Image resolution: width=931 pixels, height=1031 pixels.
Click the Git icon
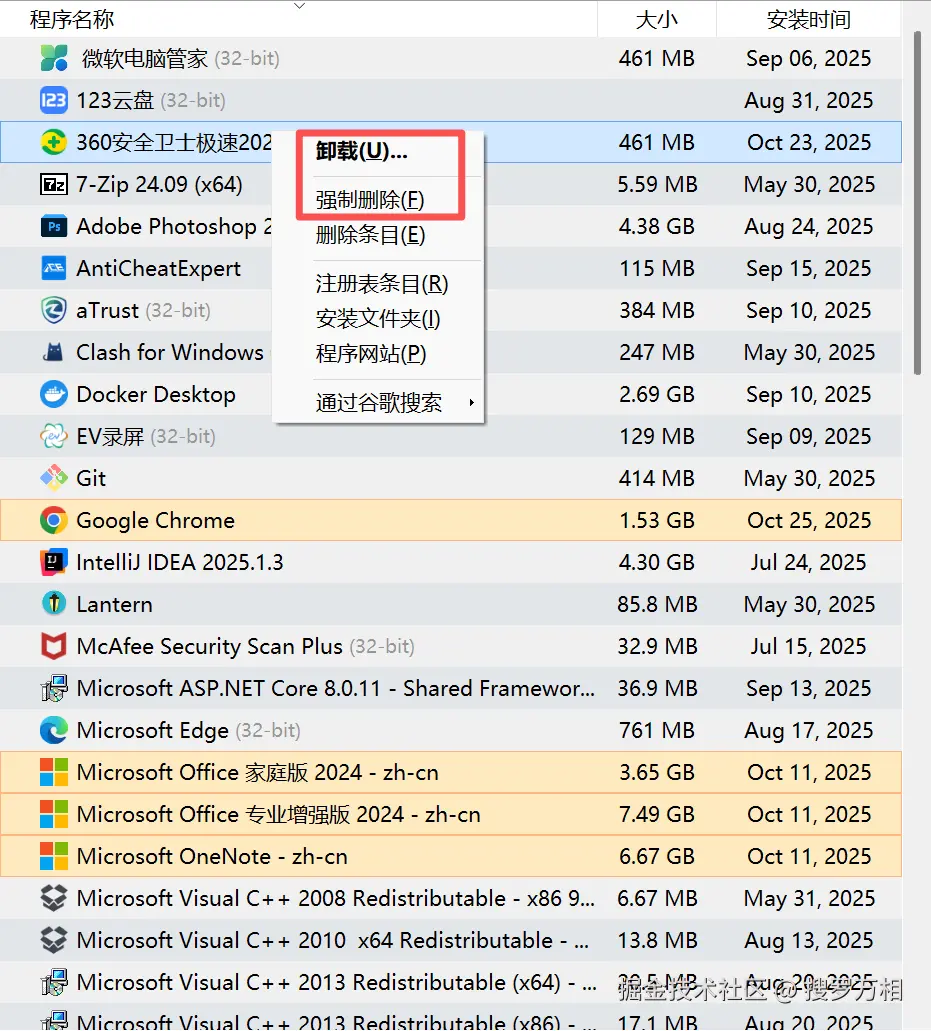pyautogui.click(x=53, y=478)
